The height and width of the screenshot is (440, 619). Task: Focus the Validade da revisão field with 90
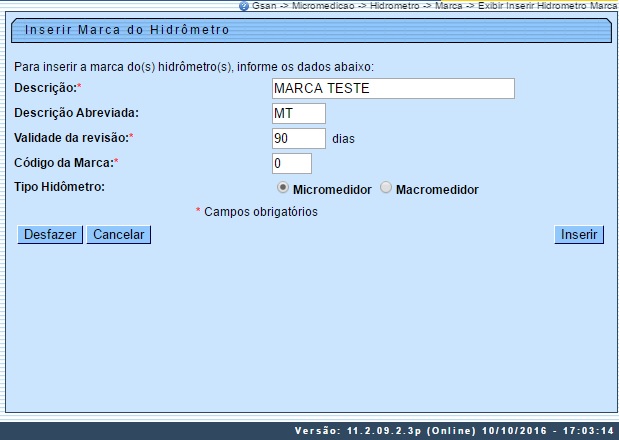(x=299, y=139)
